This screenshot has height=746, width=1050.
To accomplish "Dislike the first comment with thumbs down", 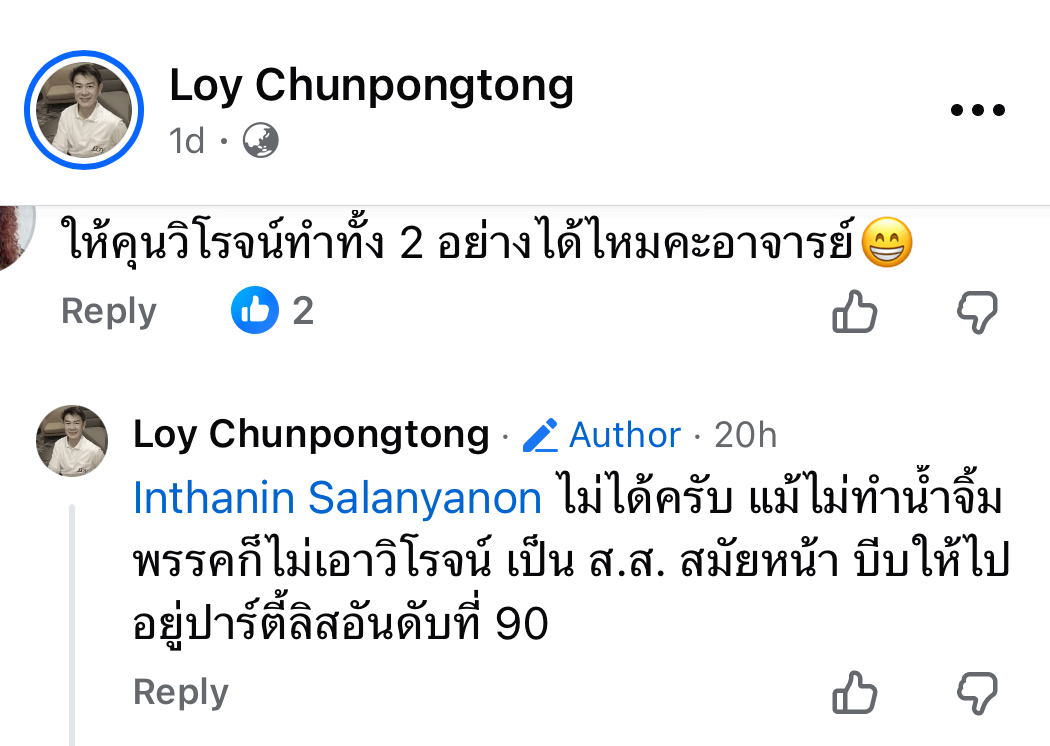I will pyautogui.click(x=977, y=313).
